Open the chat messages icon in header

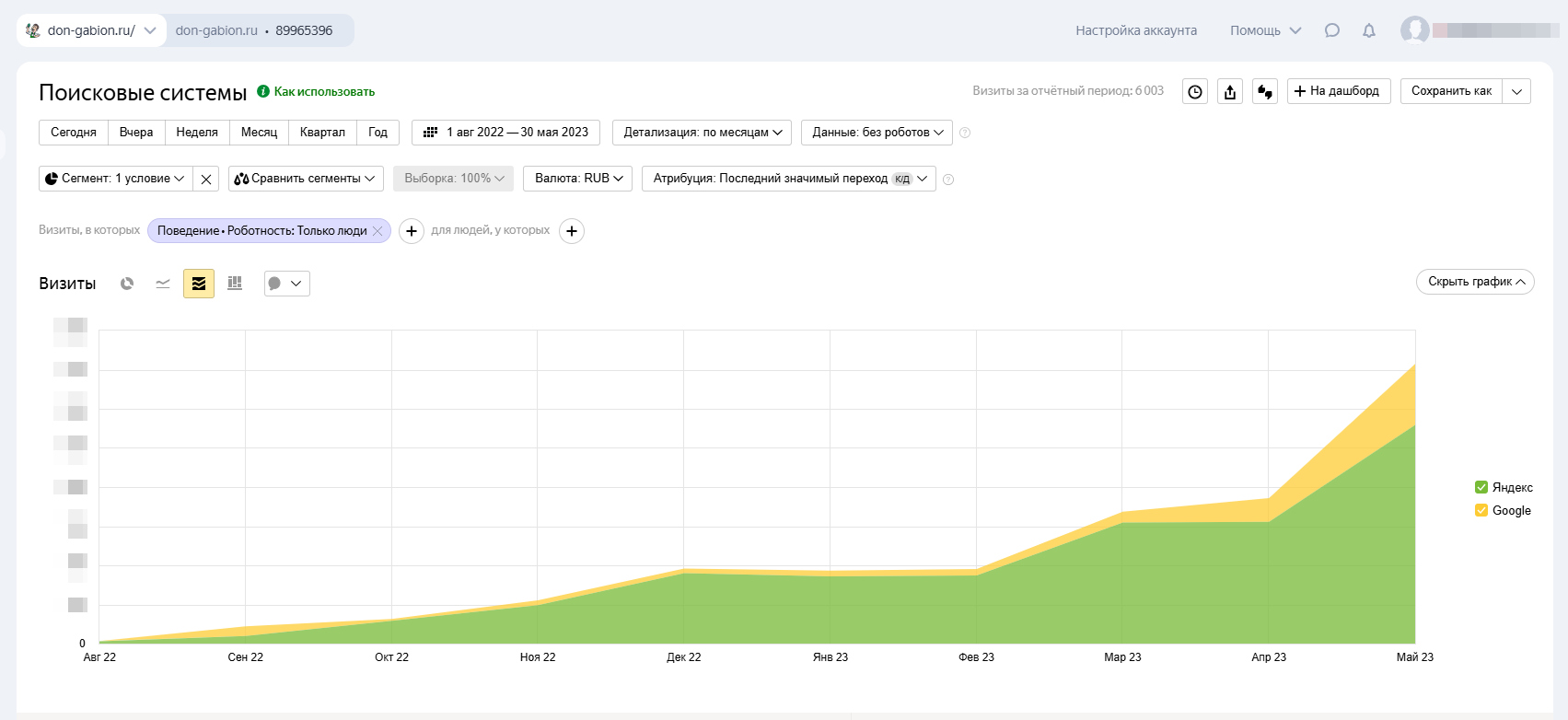coord(1331,30)
